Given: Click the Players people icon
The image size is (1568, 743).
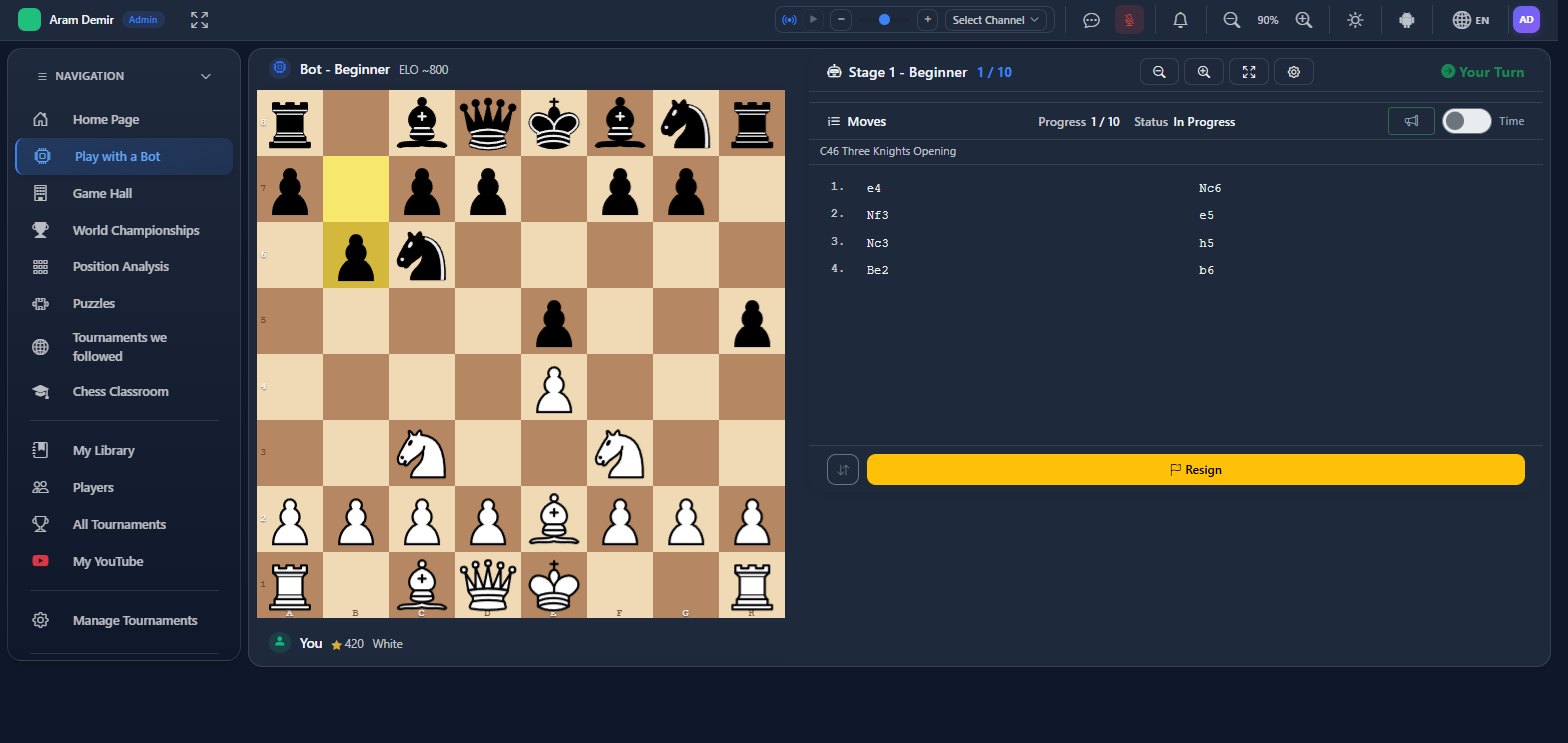Looking at the screenshot, I should pos(41,488).
